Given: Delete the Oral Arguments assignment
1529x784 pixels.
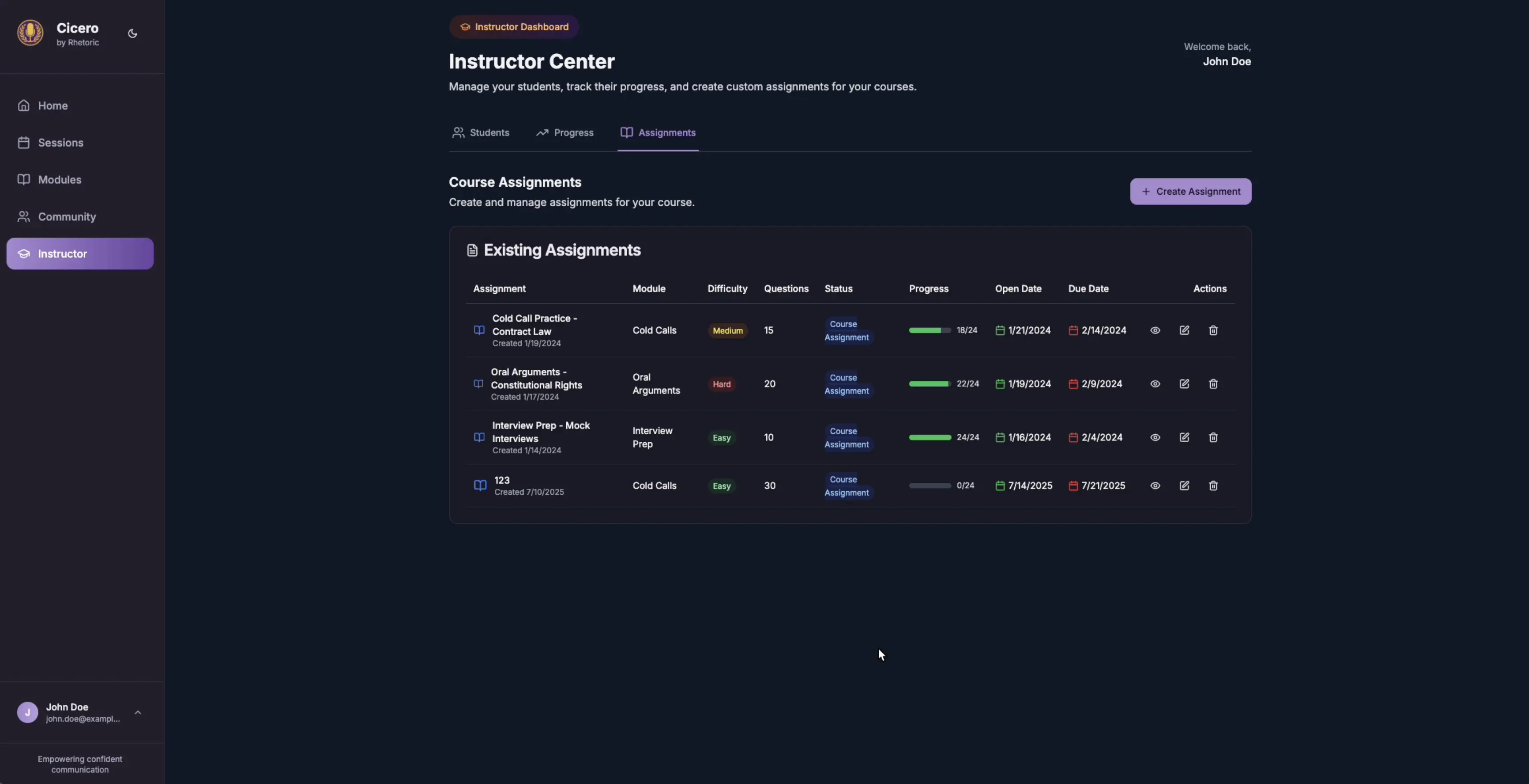Looking at the screenshot, I should 1213,384.
